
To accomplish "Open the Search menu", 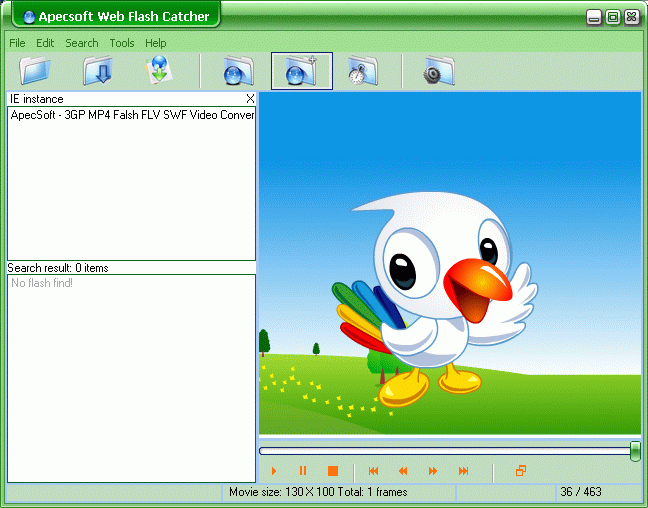I will coord(82,43).
